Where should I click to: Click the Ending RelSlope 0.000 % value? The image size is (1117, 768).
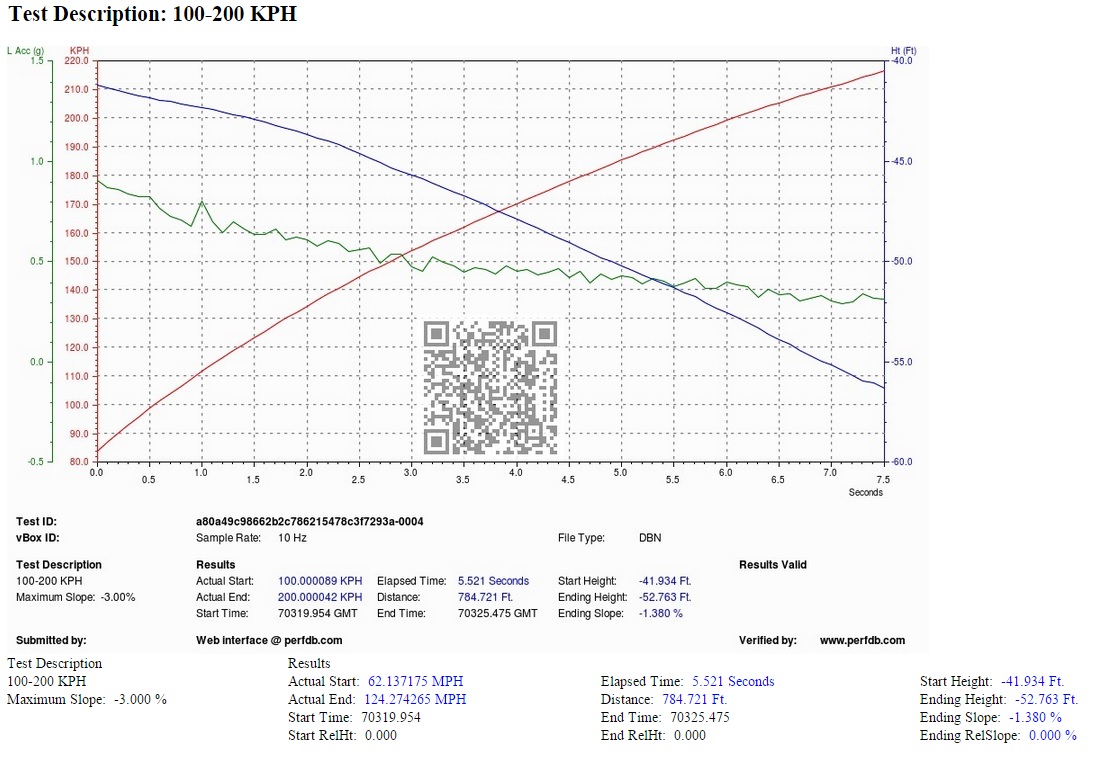point(1053,735)
